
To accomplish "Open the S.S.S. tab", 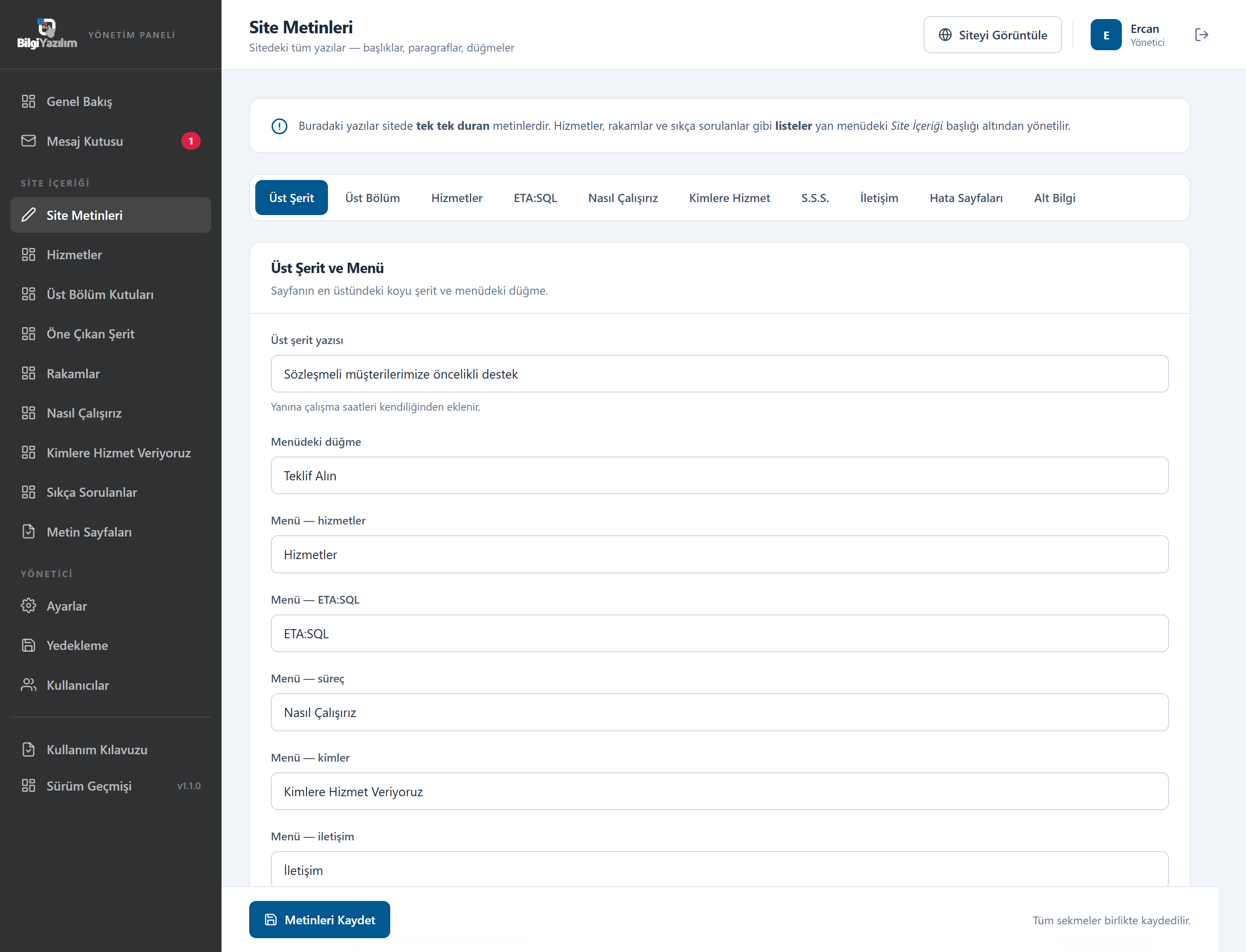I will pyautogui.click(x=815, y=198).
